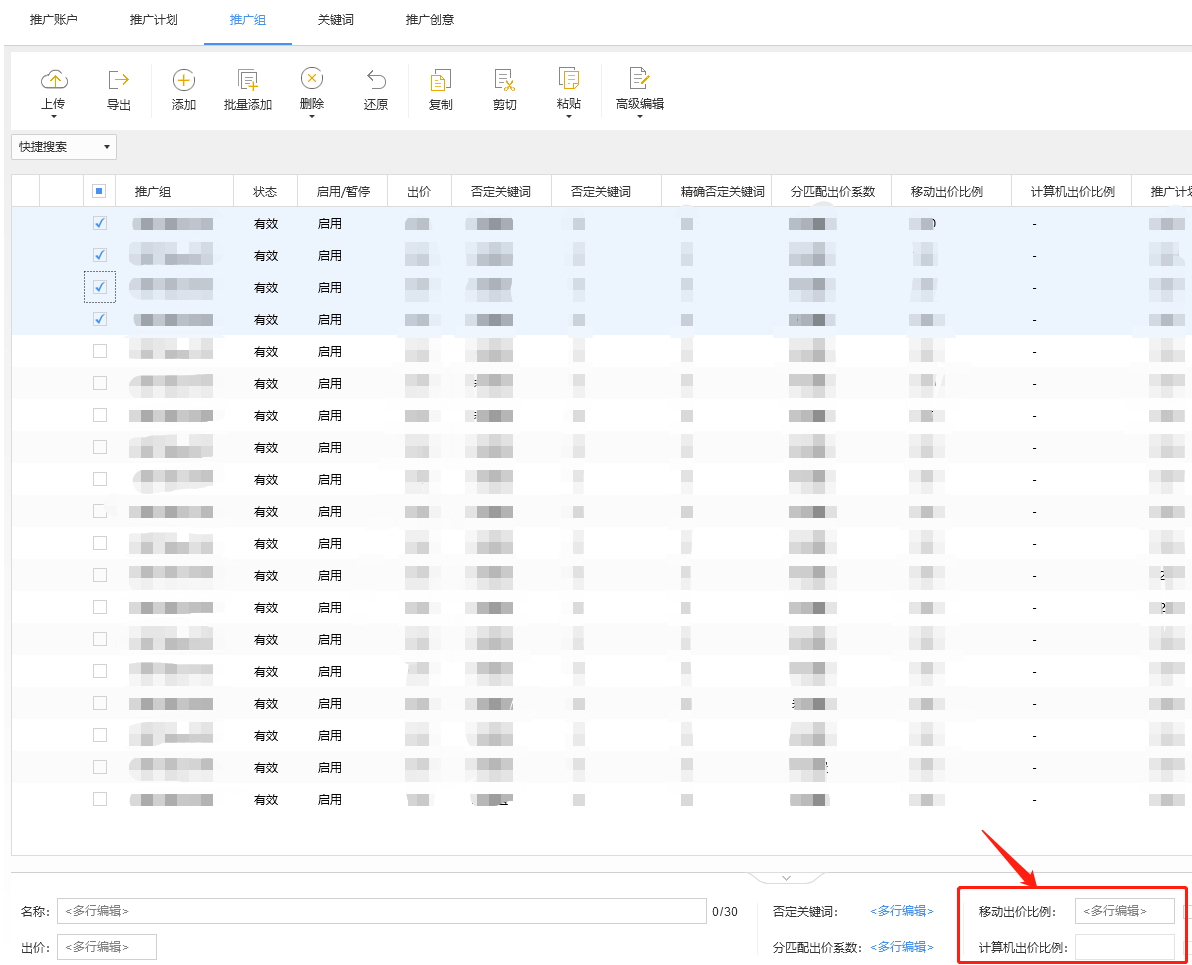Focus the 移动出价比例 input field
Viewport: 1192px width, 965px height.
(x=1124, y=911)
